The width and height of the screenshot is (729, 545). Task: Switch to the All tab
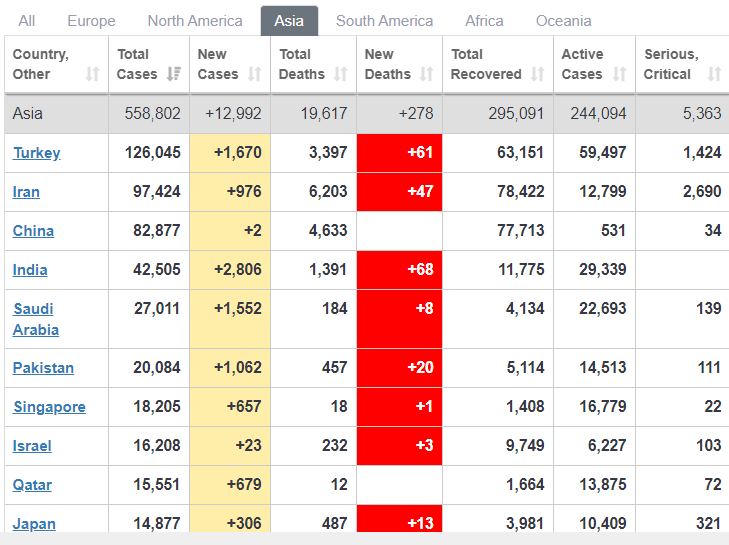click(27, 21)
